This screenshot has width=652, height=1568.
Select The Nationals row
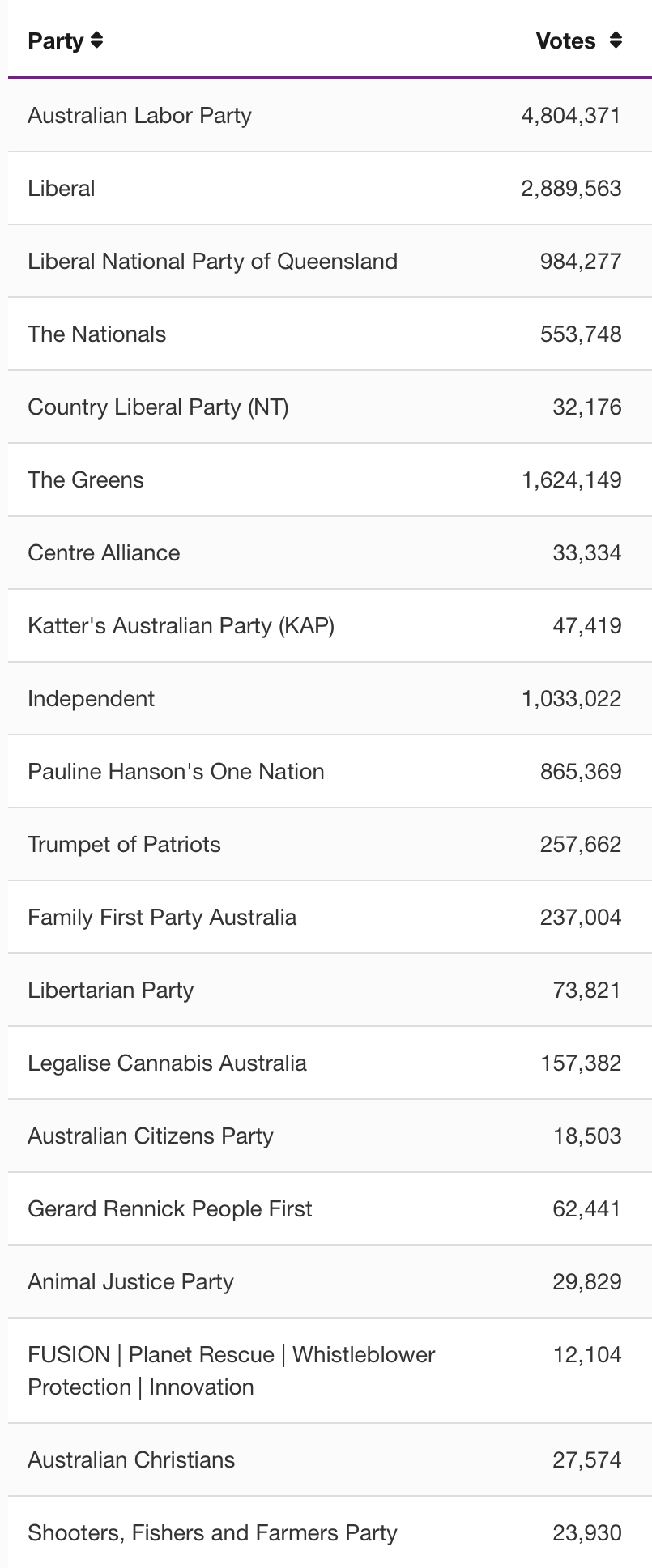(x=330, y=334)
